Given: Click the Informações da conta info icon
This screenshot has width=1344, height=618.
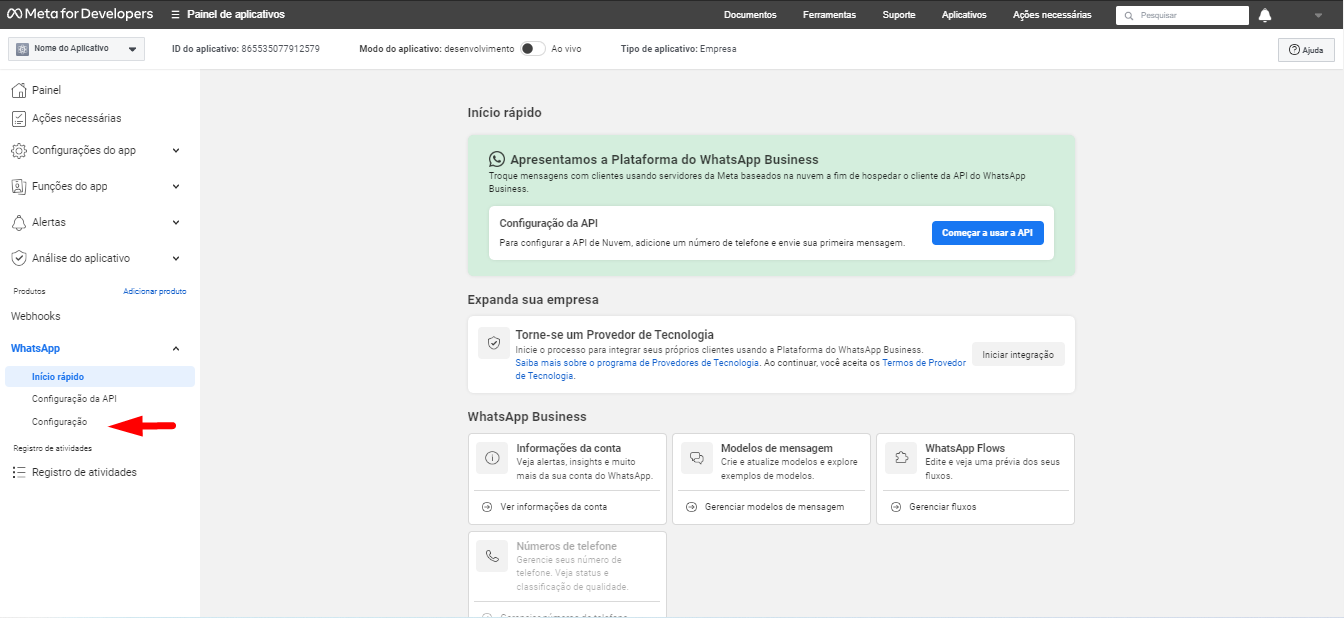Looking at the screenshot, I should point(492,458).
